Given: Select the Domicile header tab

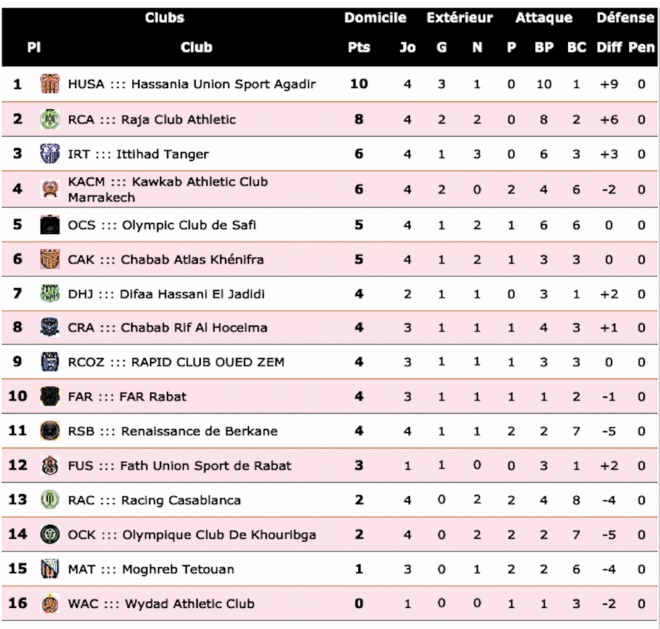Looking at the screenshot, I should pos(375,18).
